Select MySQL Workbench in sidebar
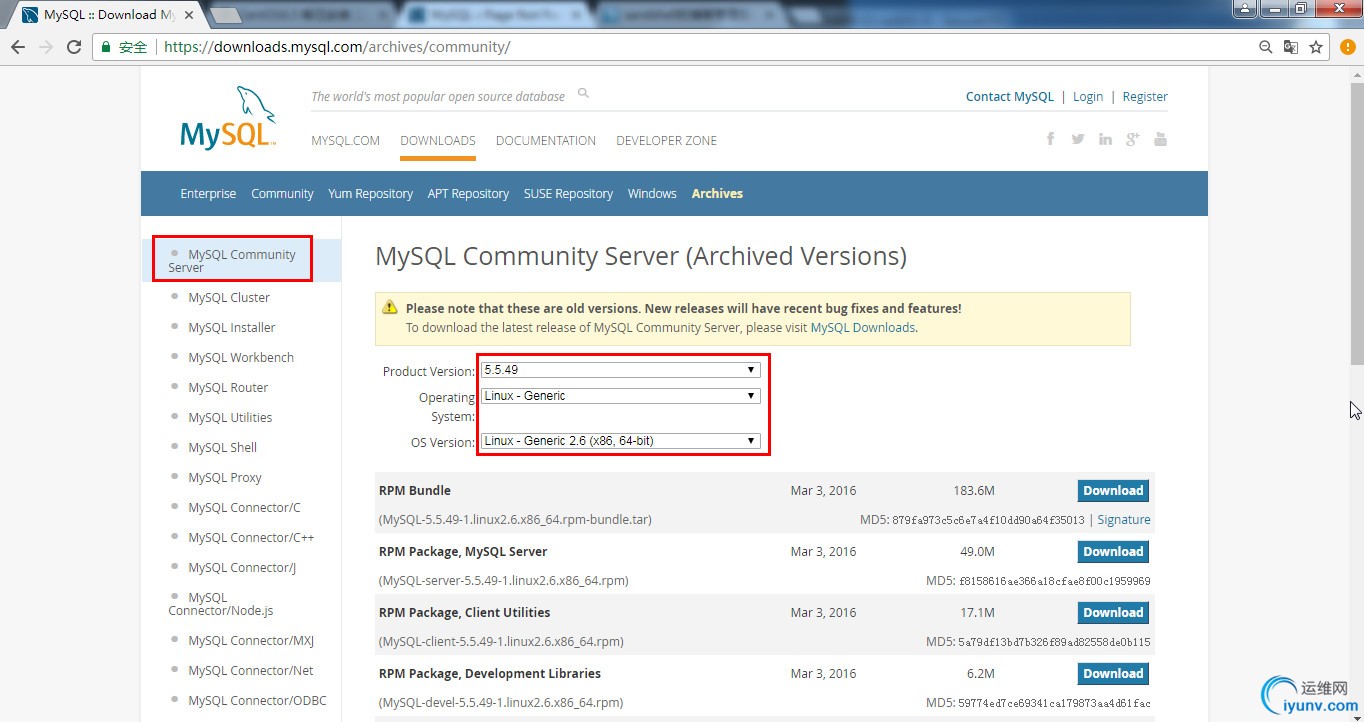The width and height of the screenshot is (1364, 722). [241, 358]
